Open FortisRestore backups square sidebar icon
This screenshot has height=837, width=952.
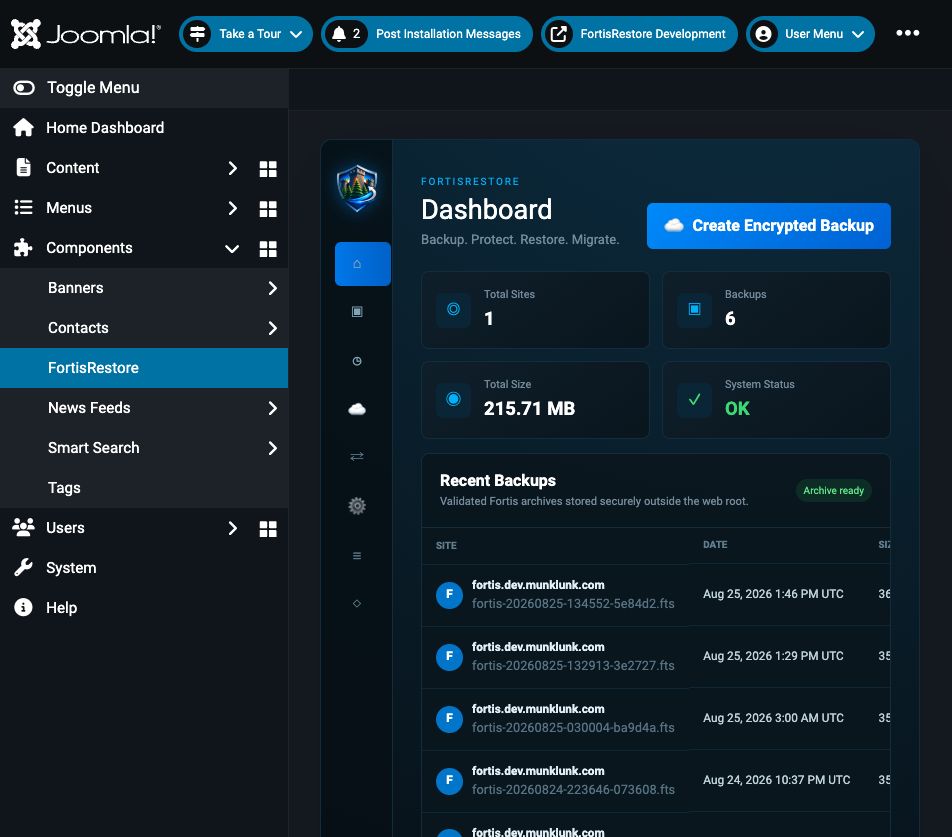pos(357,312)
